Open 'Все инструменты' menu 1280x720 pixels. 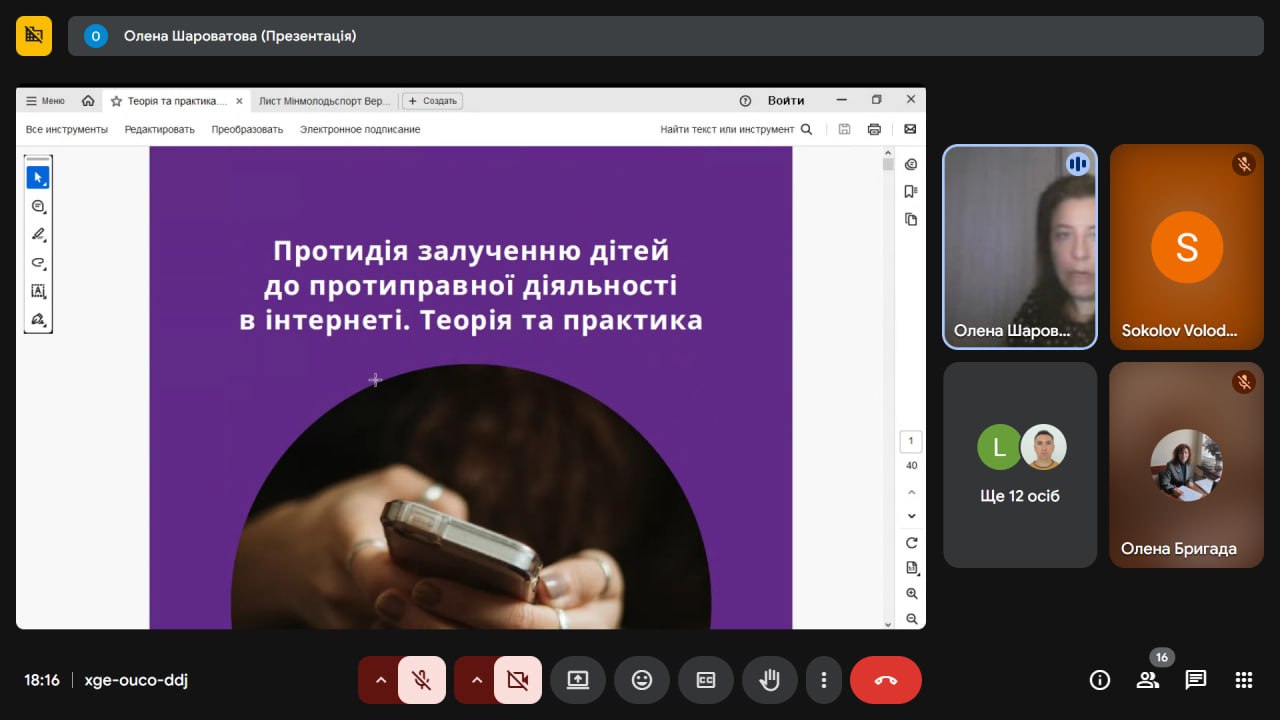point(67,129)
